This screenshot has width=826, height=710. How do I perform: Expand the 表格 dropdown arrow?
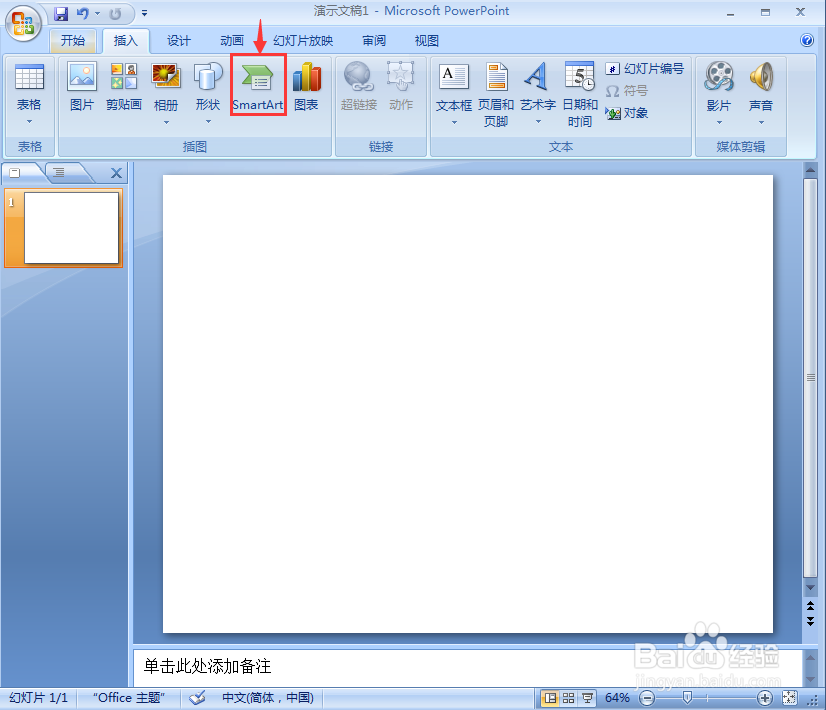coord(30,122)
